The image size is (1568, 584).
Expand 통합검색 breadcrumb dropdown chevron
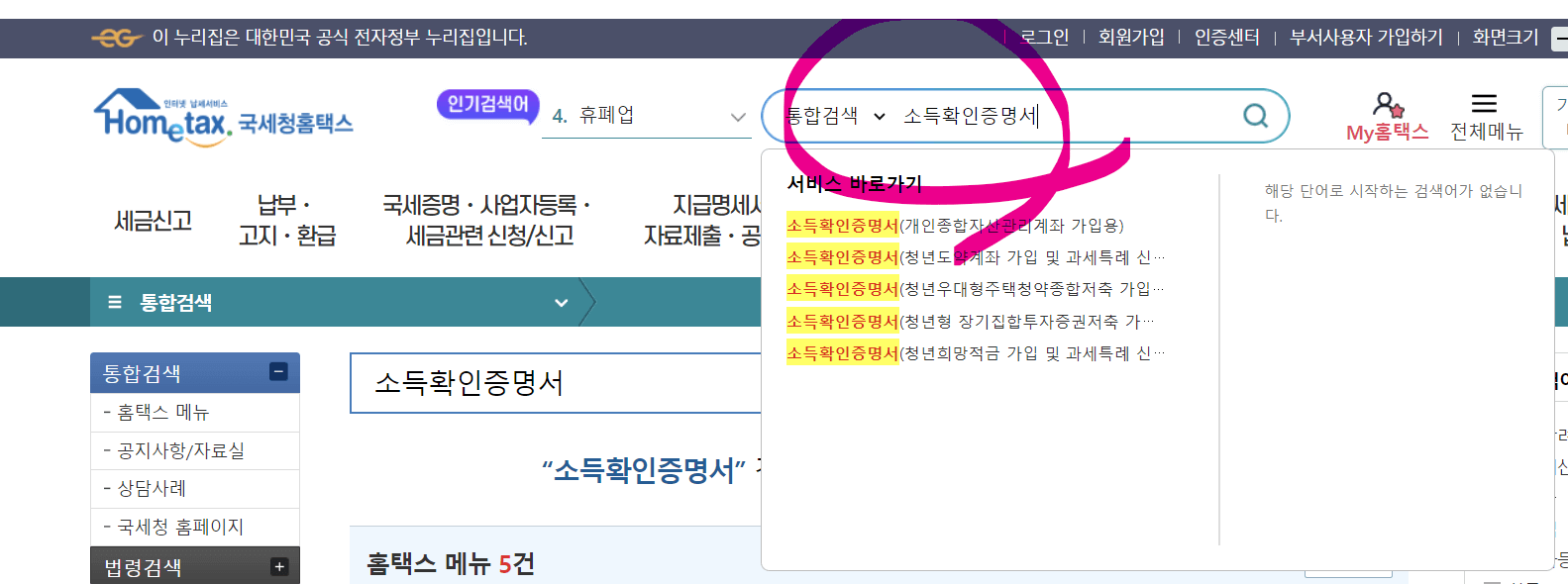561,303
